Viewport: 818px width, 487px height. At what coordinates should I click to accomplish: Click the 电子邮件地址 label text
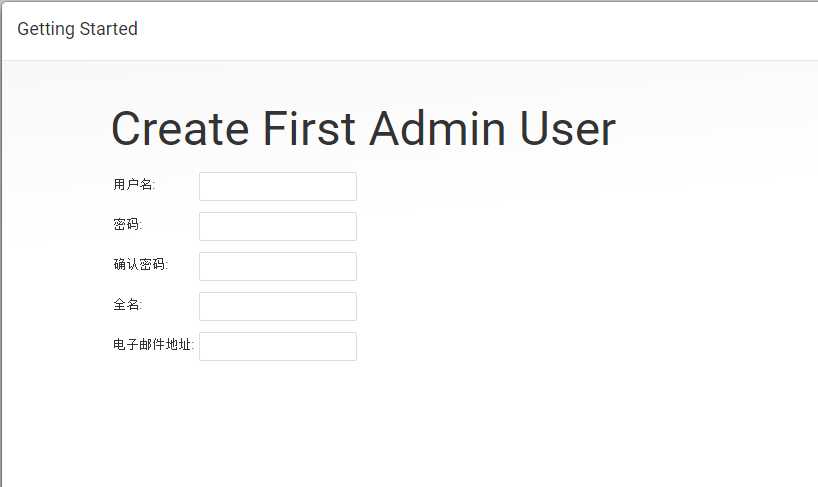point(153,344)
